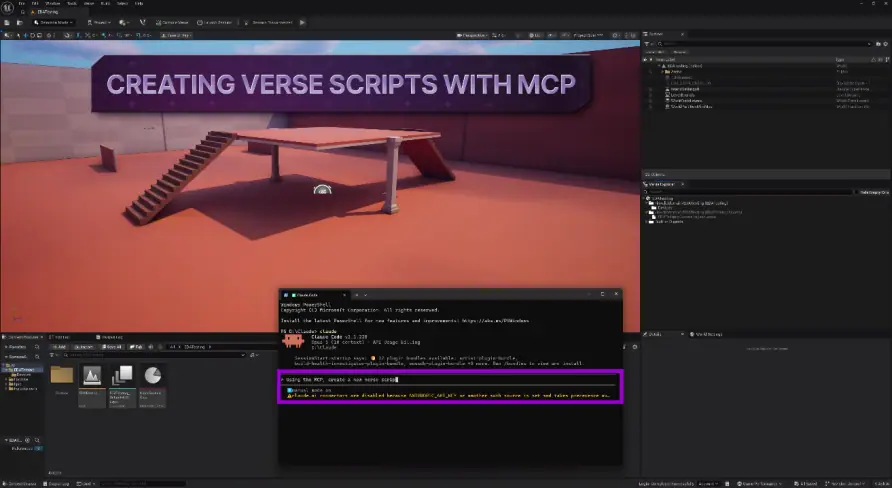
Task: Click the add collection plus icon
Action: (27, 440)
